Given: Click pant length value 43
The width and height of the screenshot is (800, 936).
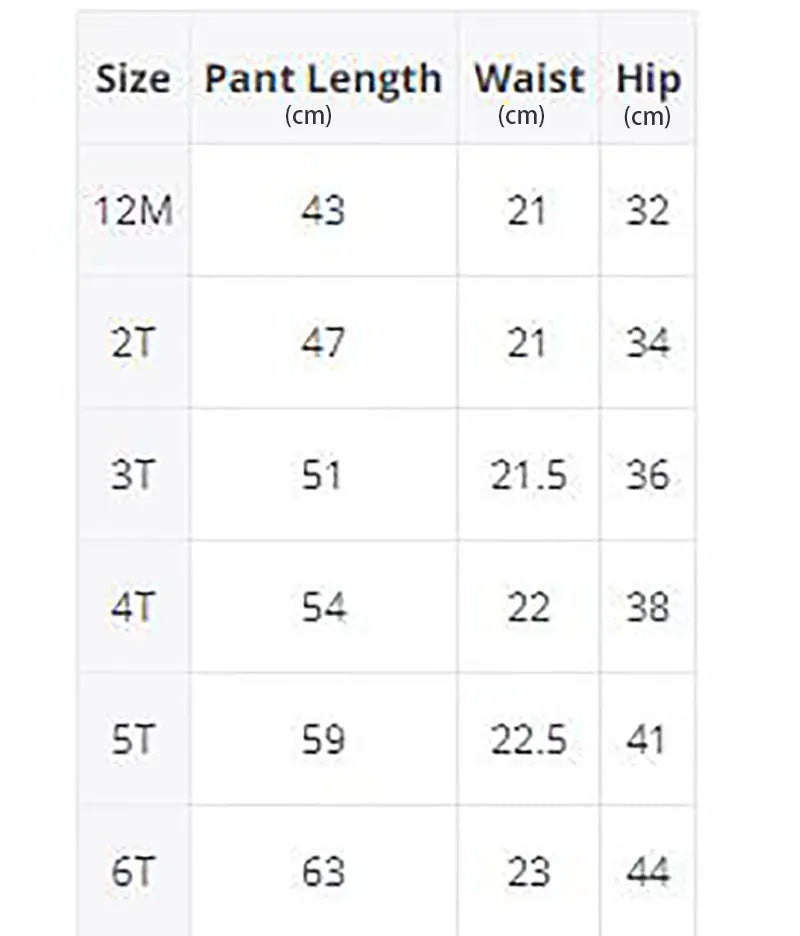Looking at the screenshot, I should pyautogui.click(x=323, y=211).
